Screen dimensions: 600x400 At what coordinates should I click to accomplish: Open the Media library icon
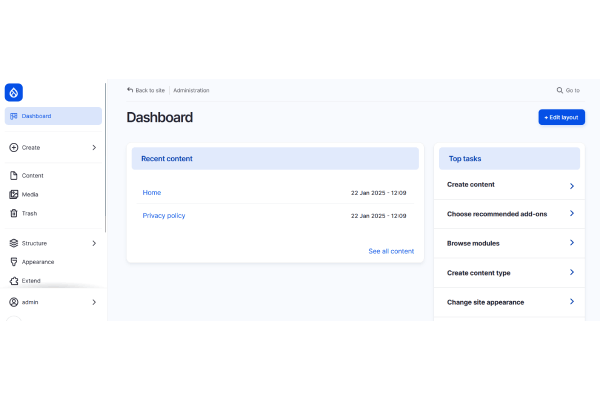point(13,194)
